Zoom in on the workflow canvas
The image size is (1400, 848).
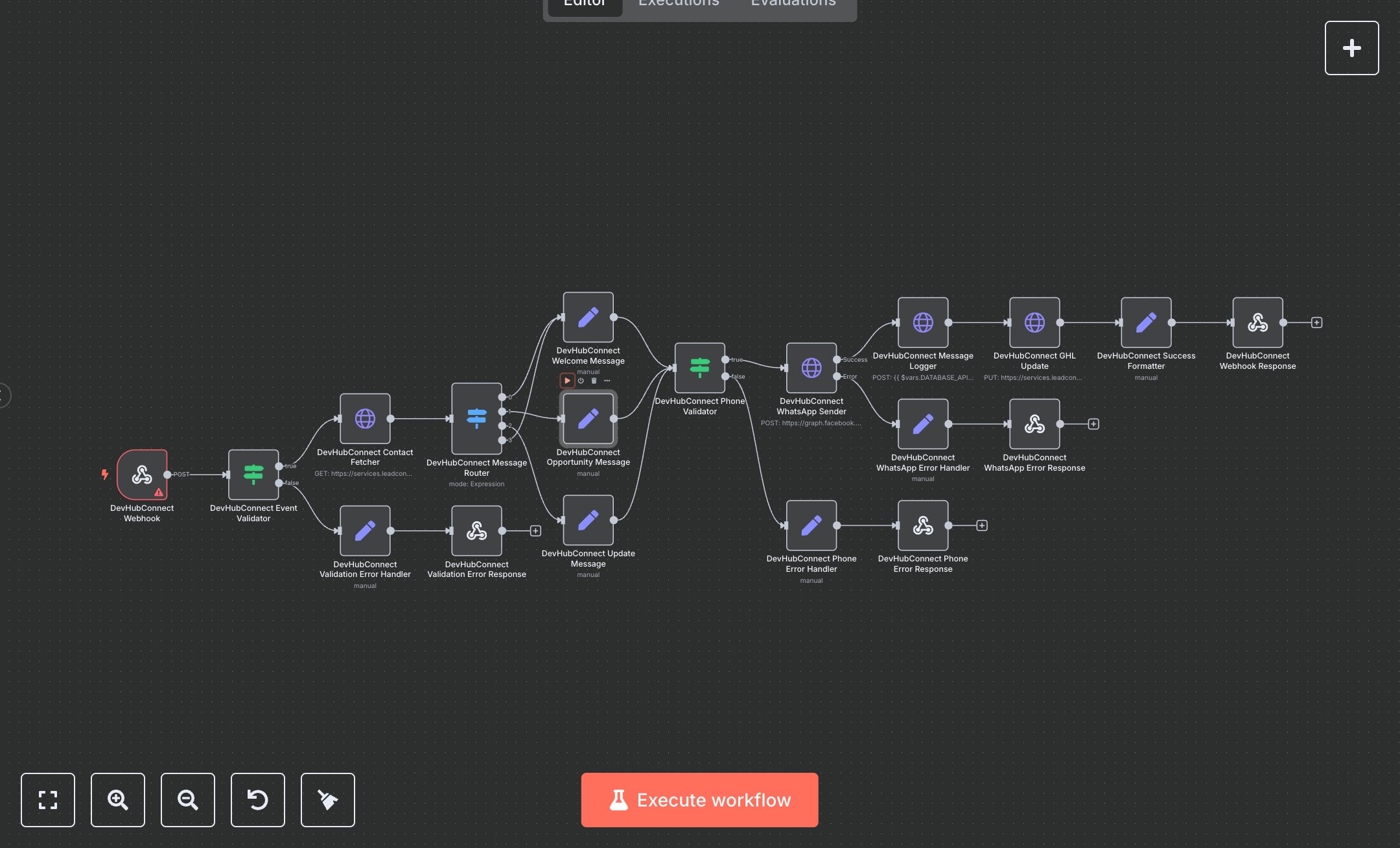(x=117, y=799)
